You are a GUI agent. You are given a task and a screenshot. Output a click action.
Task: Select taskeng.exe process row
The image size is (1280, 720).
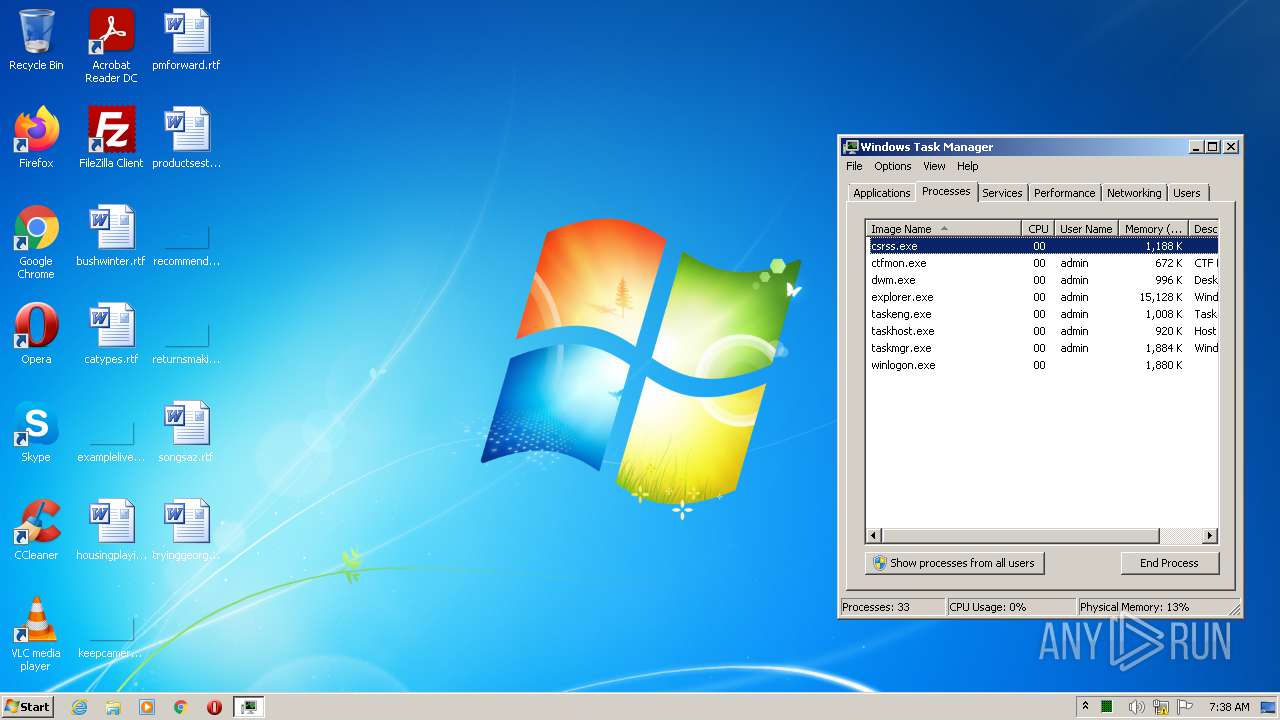point(1042,314)
